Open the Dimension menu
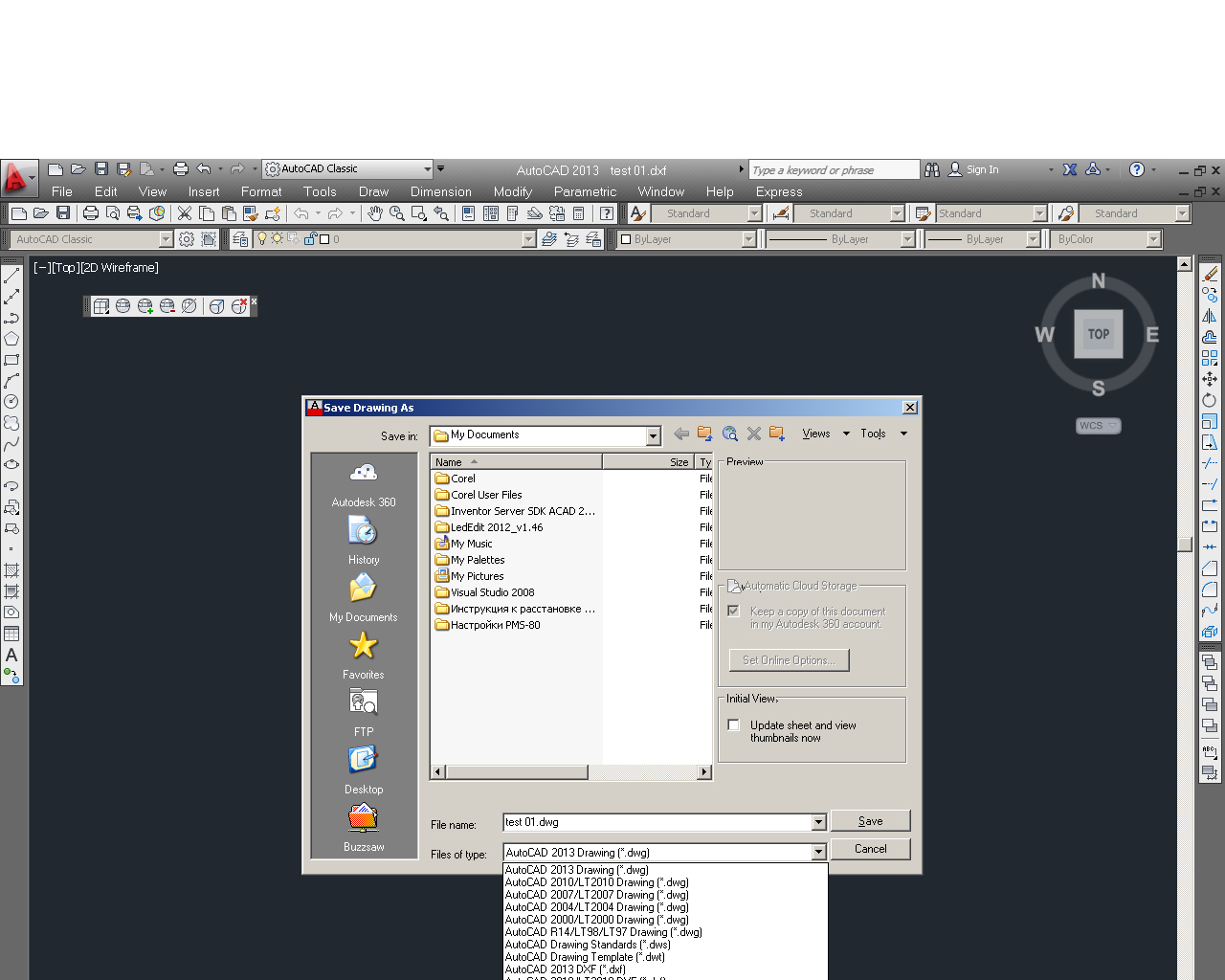This screenshot has height=980, width=1225. (x=441, y=191)
